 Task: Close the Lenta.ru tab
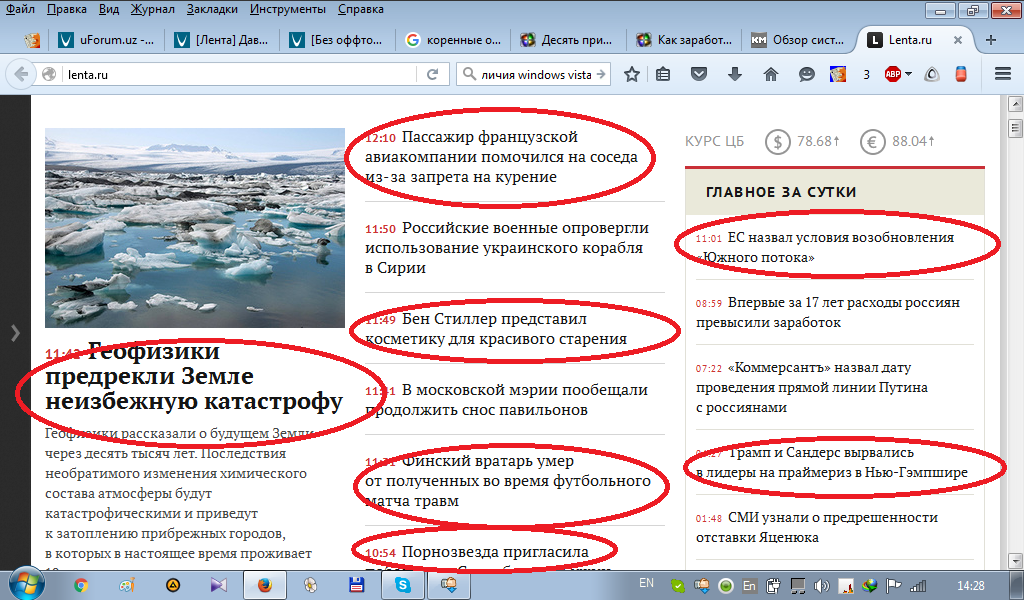point(957,40)
